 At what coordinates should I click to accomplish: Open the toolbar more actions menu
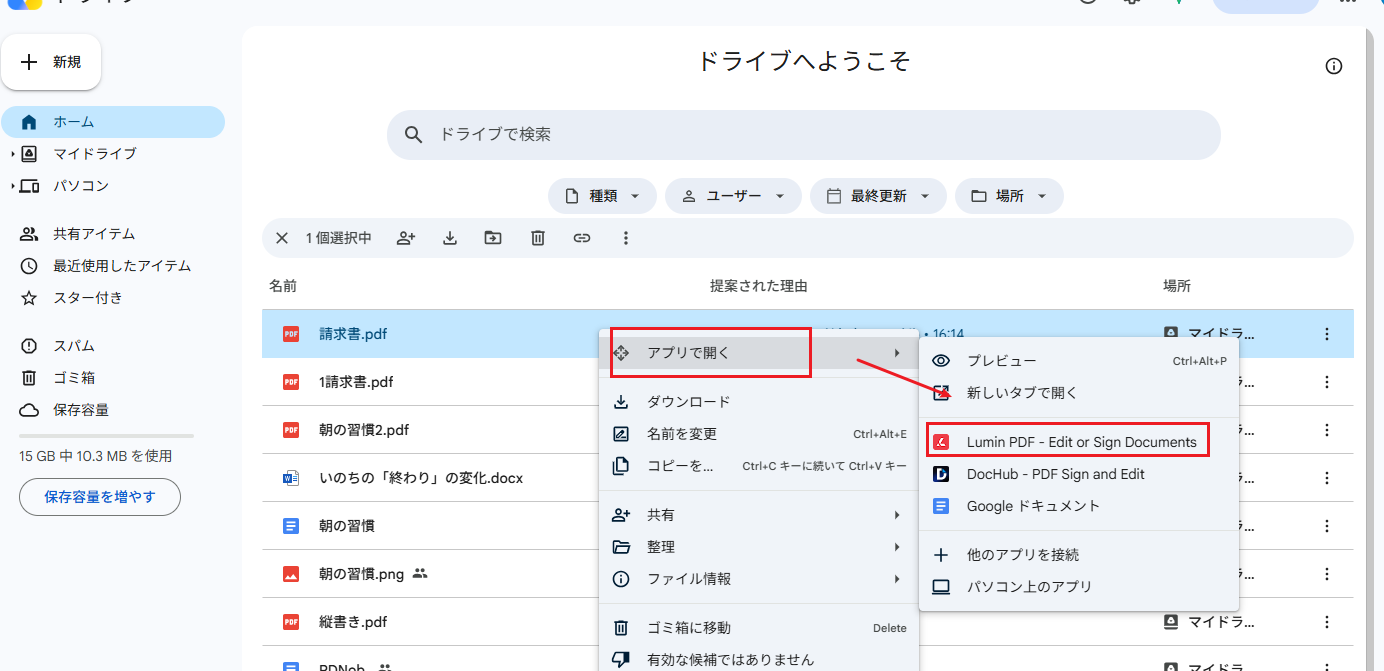[x=626, y=238]
